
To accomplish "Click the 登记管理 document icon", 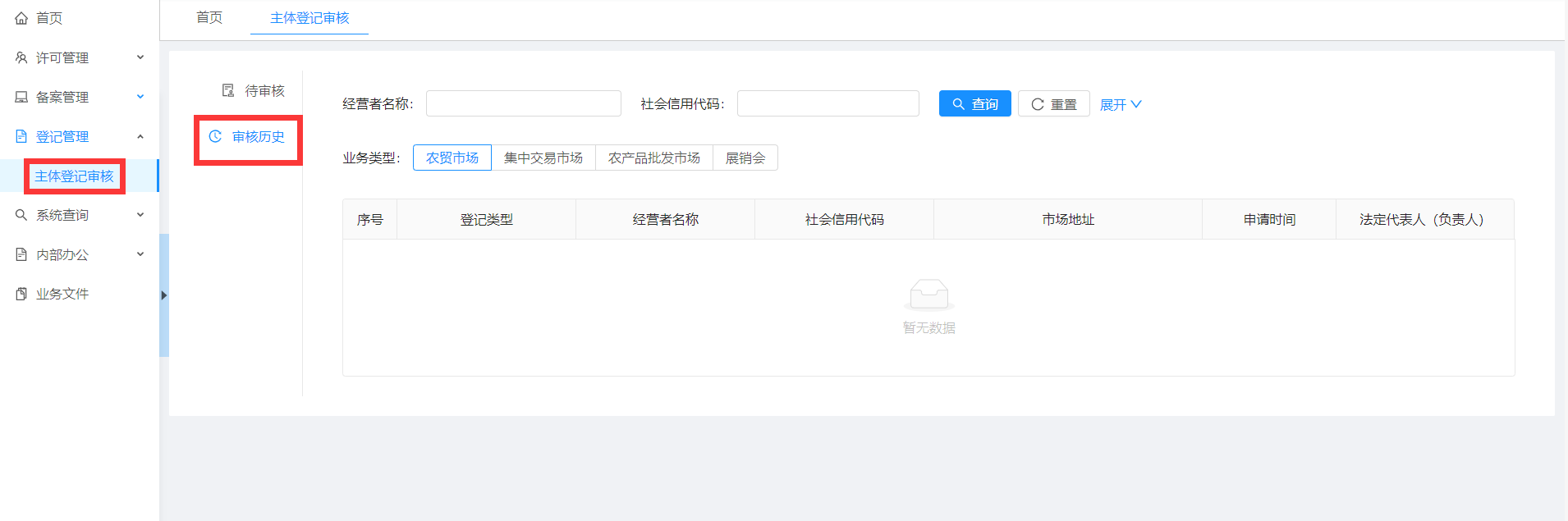I will click(21, 136).
